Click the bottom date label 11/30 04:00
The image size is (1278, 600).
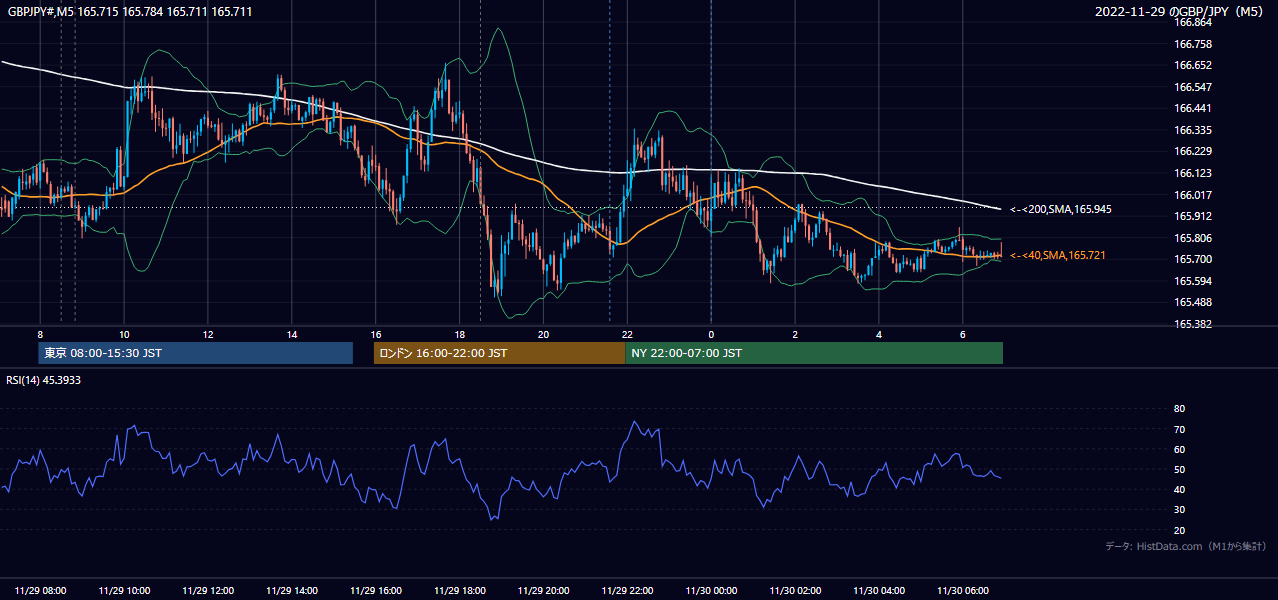[880, 591]
